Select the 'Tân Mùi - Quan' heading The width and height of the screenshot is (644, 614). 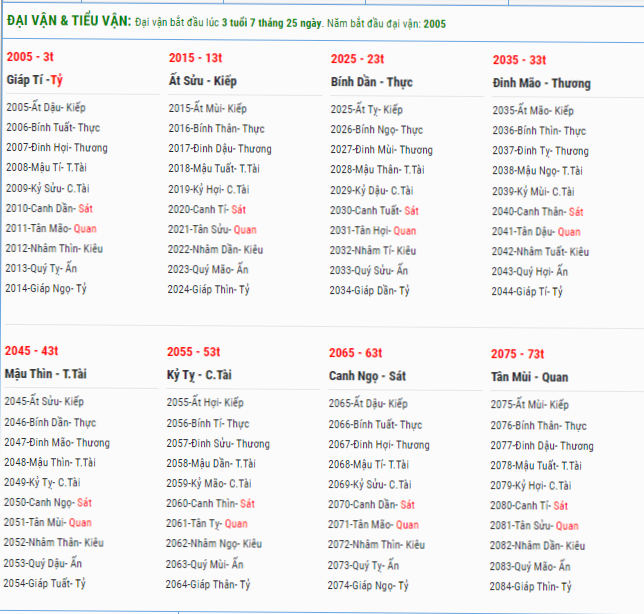[529, 377]
